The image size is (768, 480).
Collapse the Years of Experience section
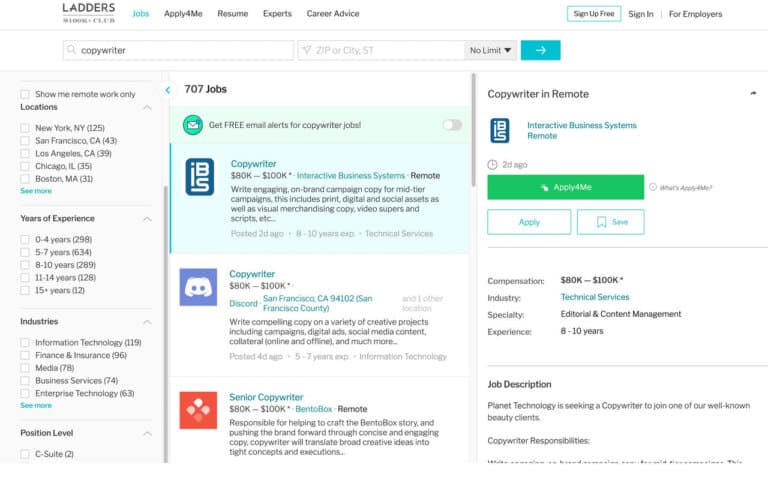(x=147, y=219)
